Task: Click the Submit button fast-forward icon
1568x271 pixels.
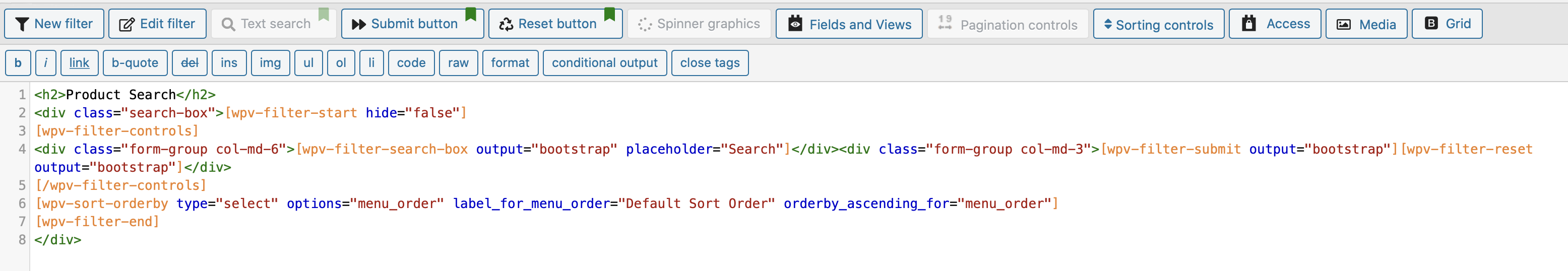Action: point(358,24)
